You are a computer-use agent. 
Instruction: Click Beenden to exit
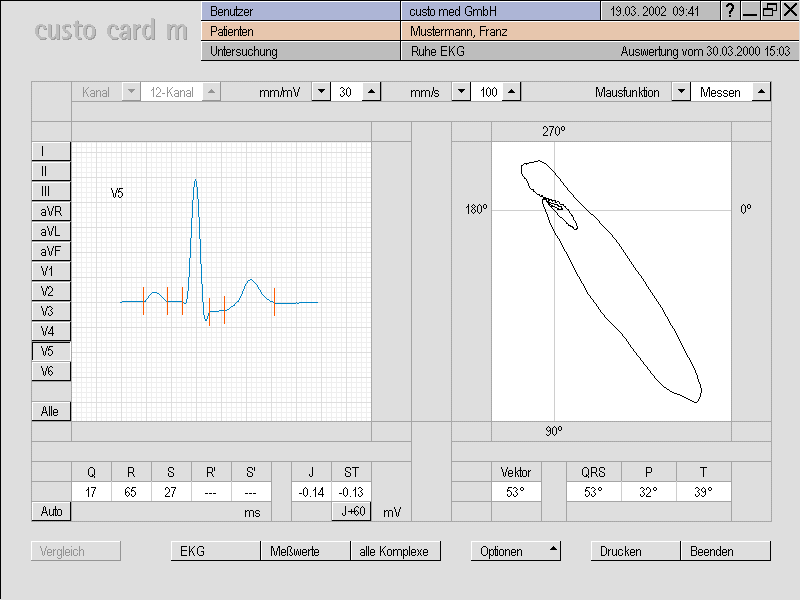725,551
